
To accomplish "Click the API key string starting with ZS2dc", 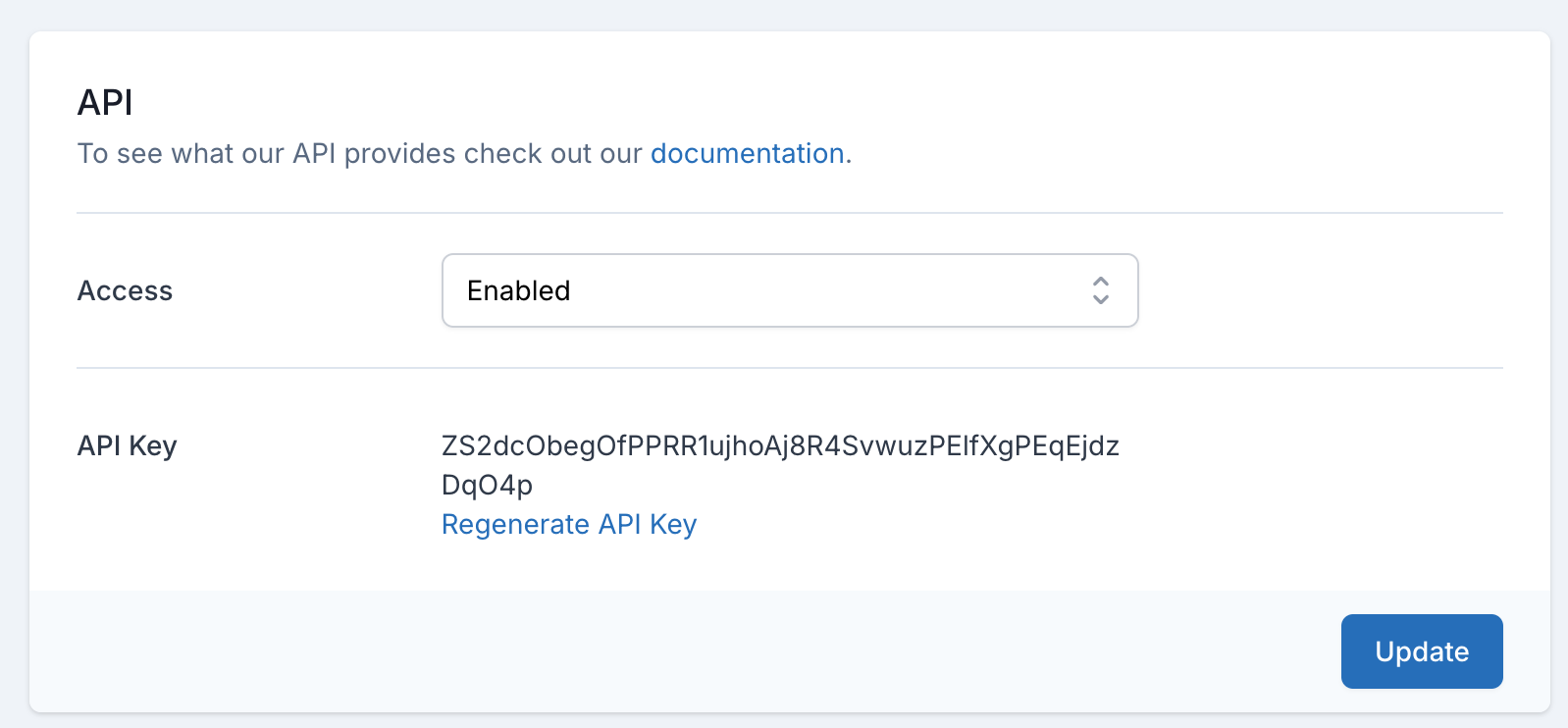I will tap(780, 445).
